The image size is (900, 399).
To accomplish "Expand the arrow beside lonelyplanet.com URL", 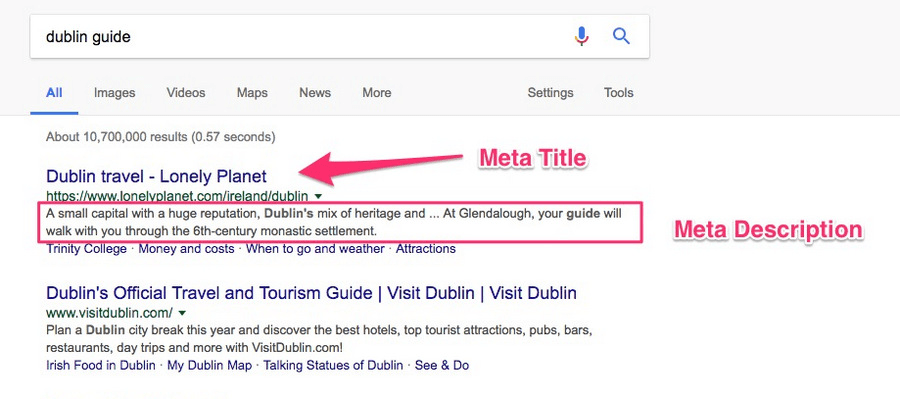I will pyautogui.click(x=319, y=196).
